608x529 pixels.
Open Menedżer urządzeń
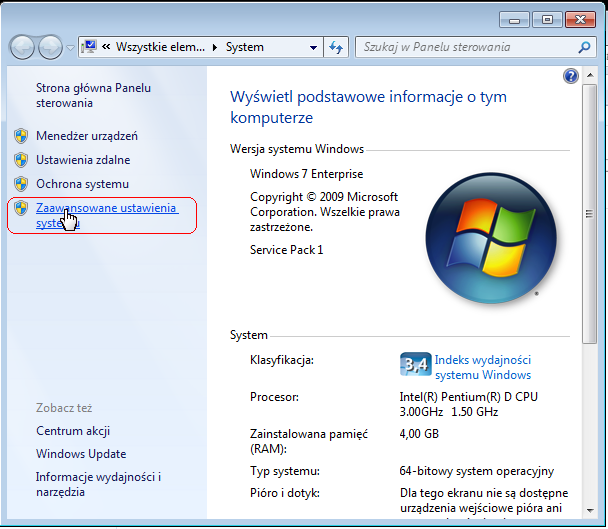87,136
